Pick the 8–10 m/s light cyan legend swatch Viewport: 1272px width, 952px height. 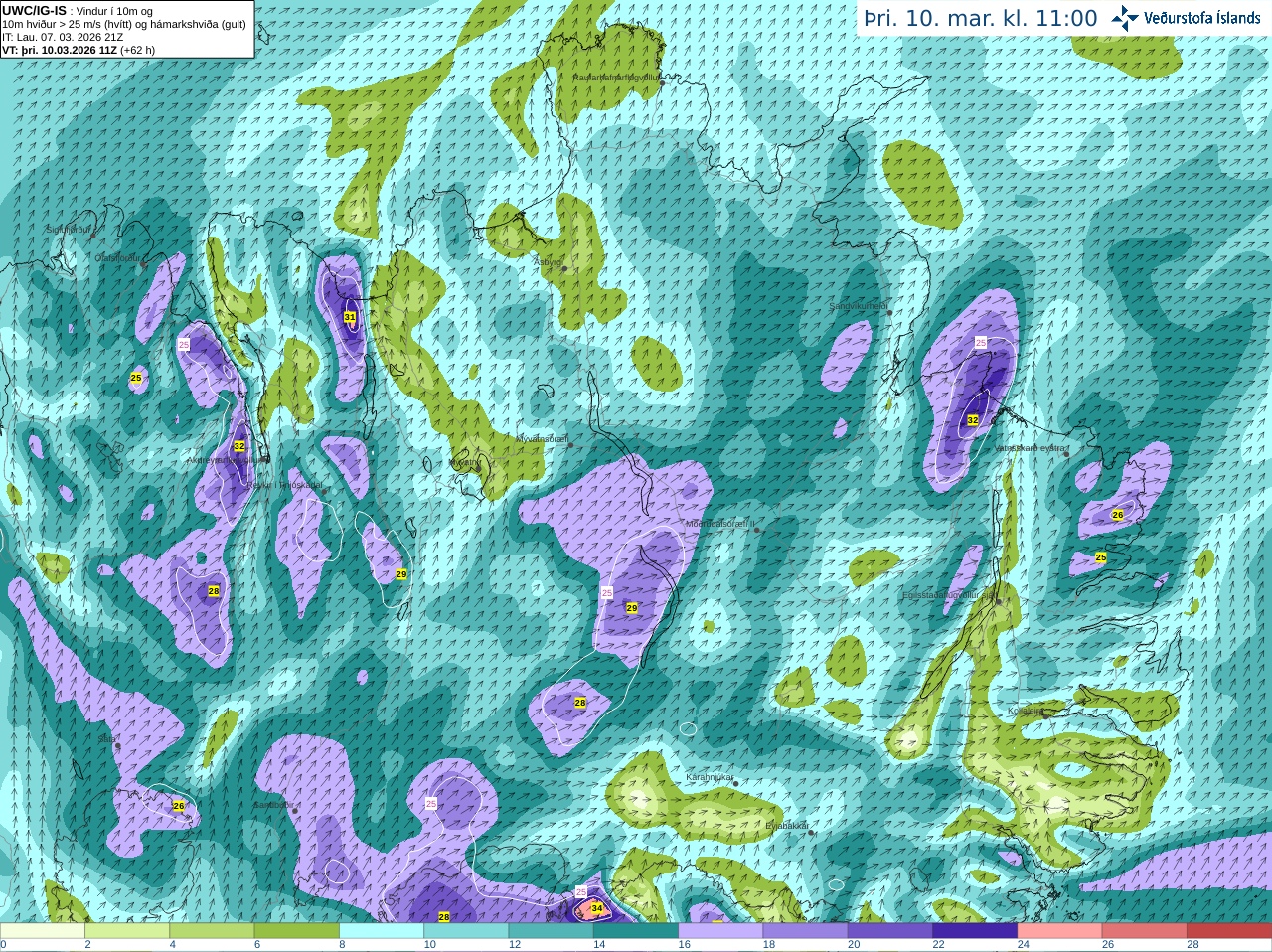coord(382,931)
